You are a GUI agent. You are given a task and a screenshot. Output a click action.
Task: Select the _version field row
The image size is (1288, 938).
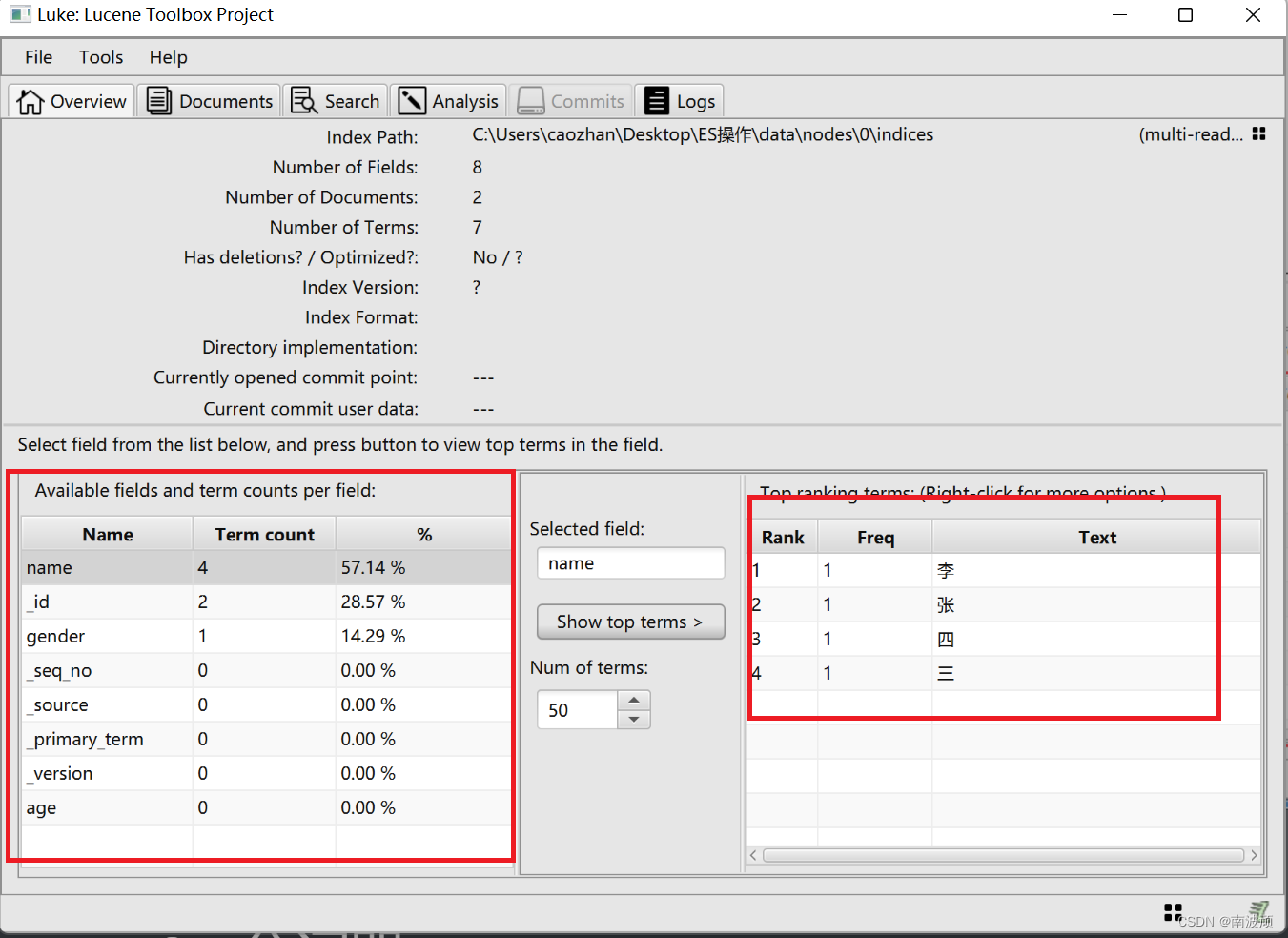266,773
